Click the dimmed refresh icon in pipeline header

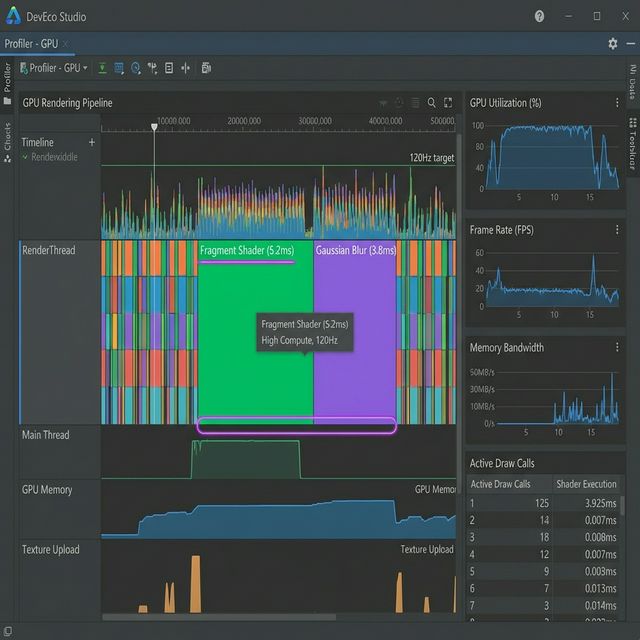[x=399, y=102]
